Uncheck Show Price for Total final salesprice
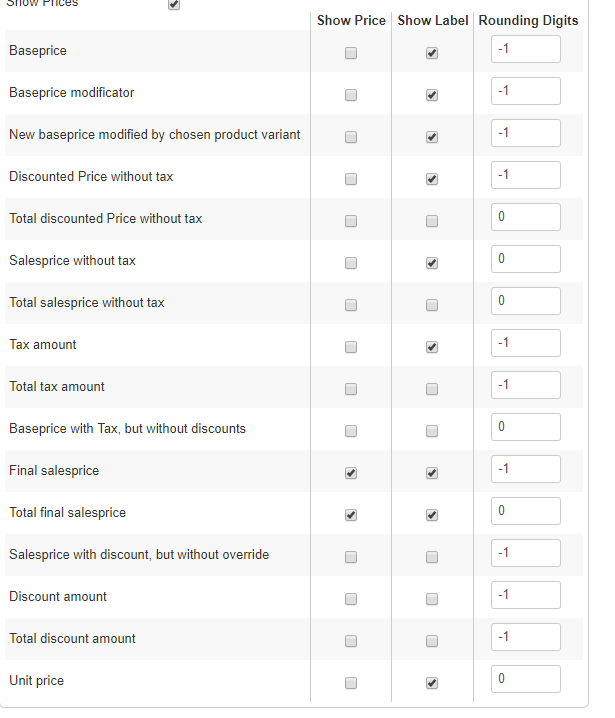 pos(351,516)
